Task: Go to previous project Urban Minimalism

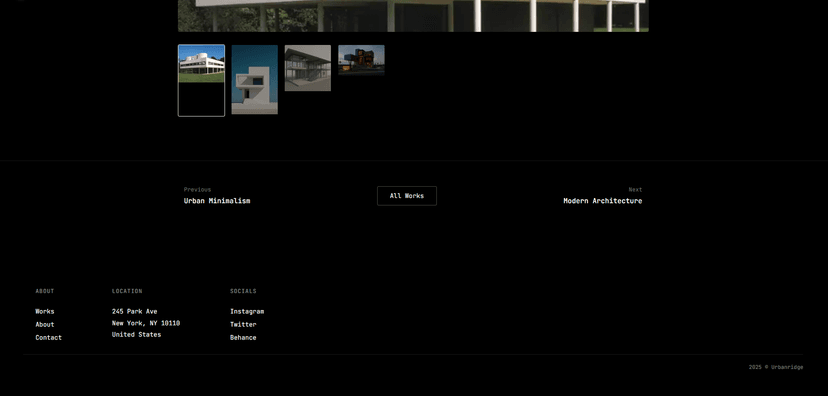Action: click(x=217, y=201)
